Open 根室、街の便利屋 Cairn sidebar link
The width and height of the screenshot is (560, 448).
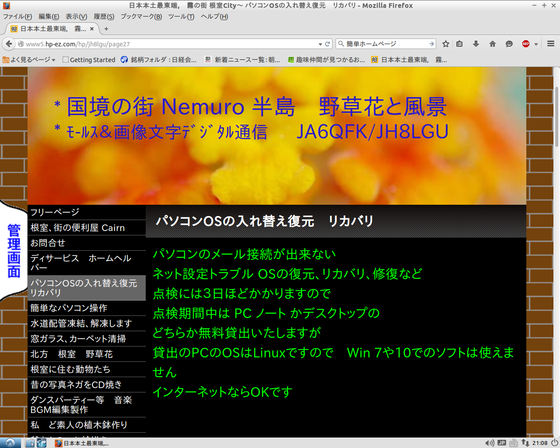(87, 228)
